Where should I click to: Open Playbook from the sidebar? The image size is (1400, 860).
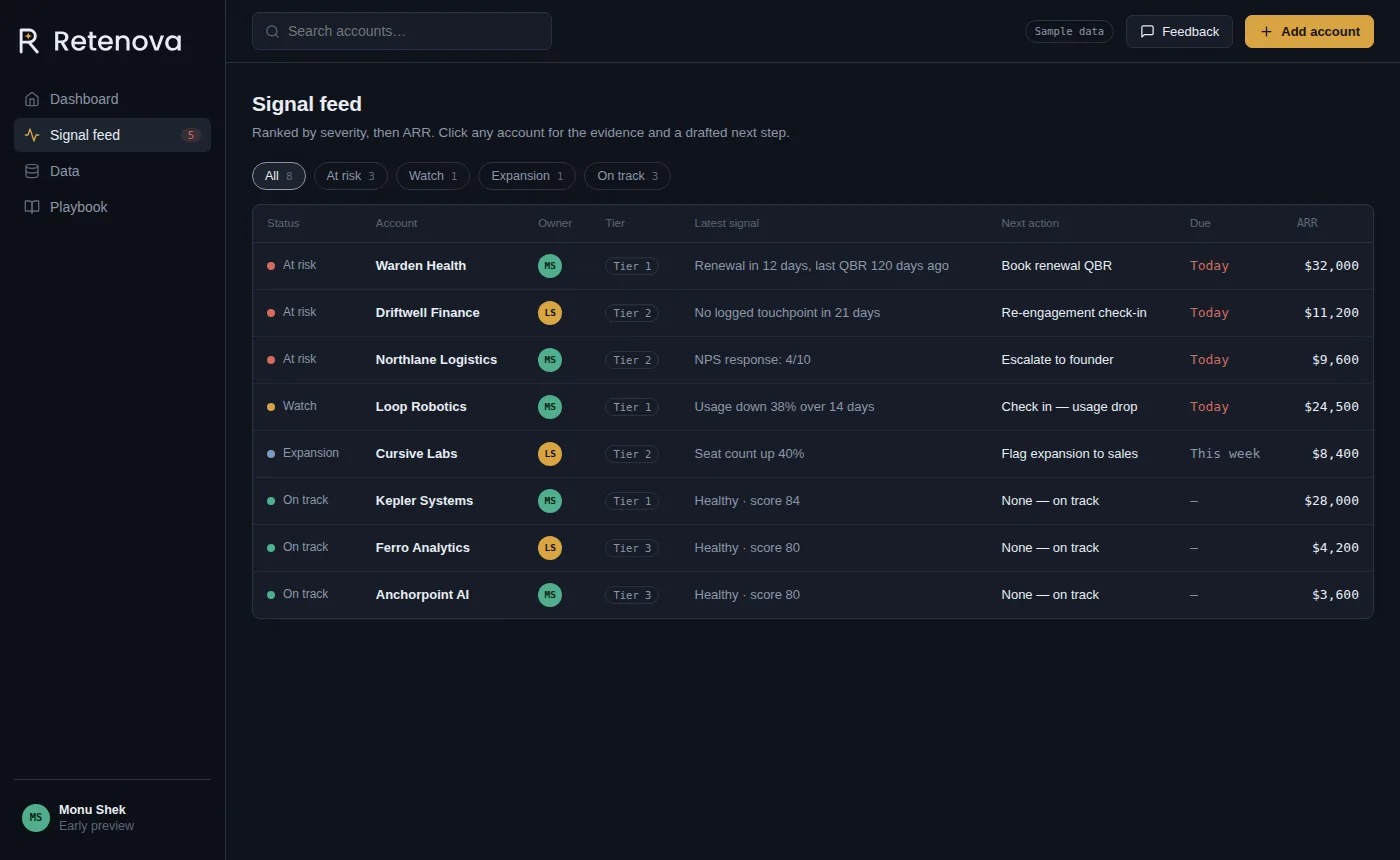point(112,207)
